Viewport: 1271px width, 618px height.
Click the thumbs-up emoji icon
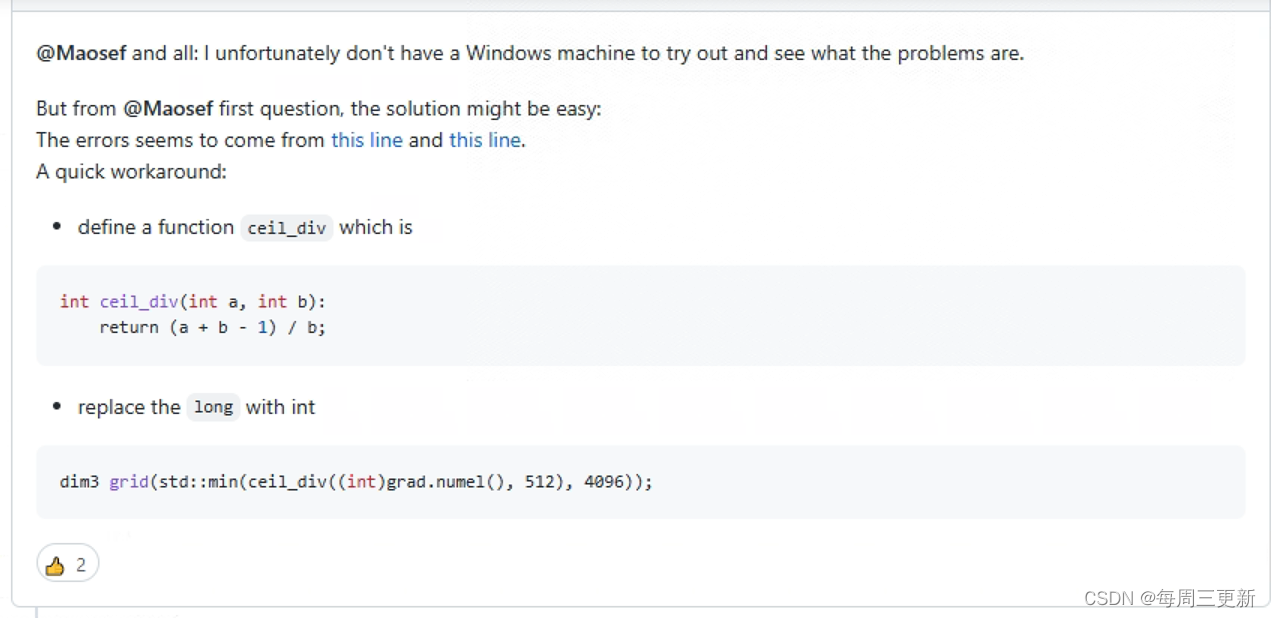(56, 563)
